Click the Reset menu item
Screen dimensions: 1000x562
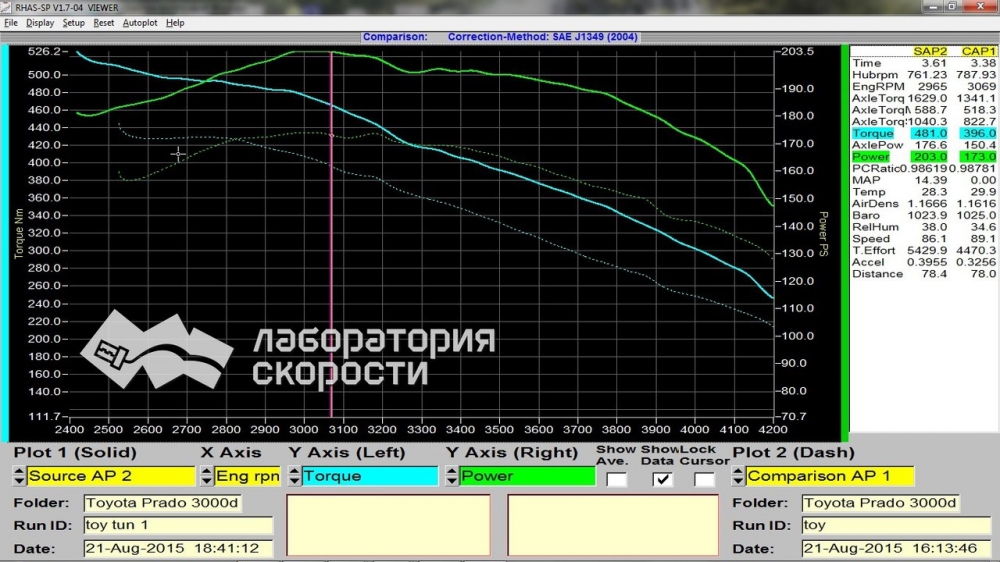104,22
